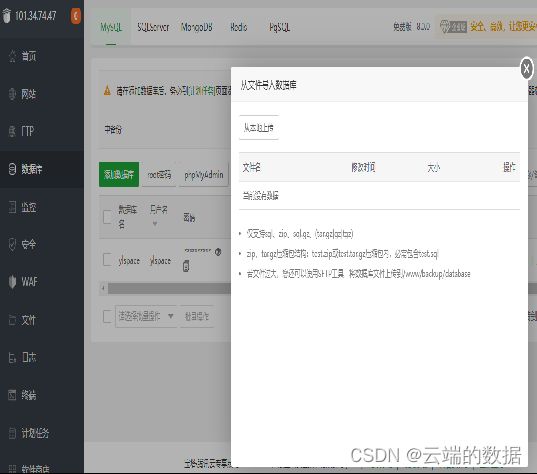Switch to the SQLServer tab
The width and height of the screenshot is (537, 474).
point(153,27)
